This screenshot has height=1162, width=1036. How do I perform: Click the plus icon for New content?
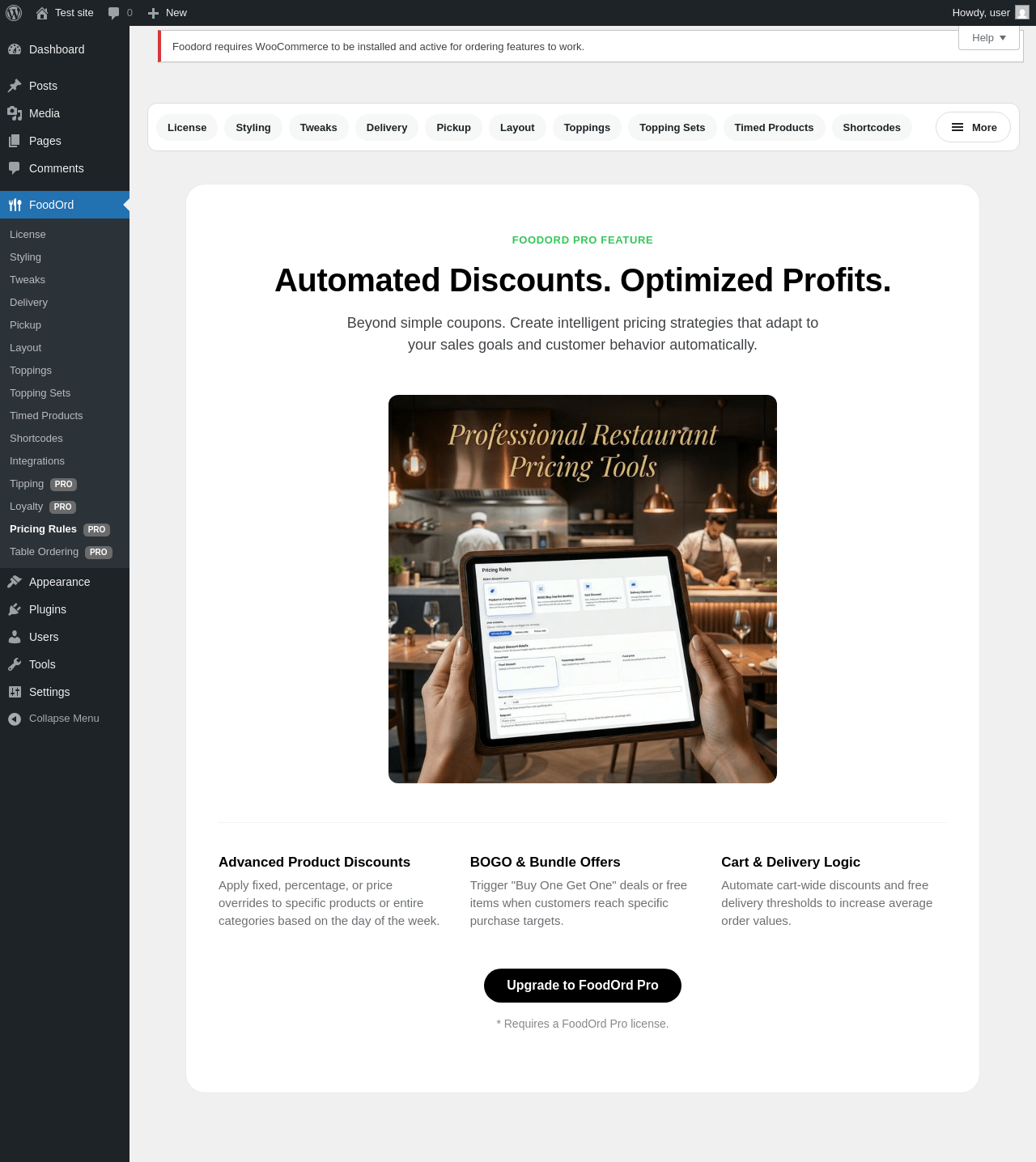(x=153, y=13)
